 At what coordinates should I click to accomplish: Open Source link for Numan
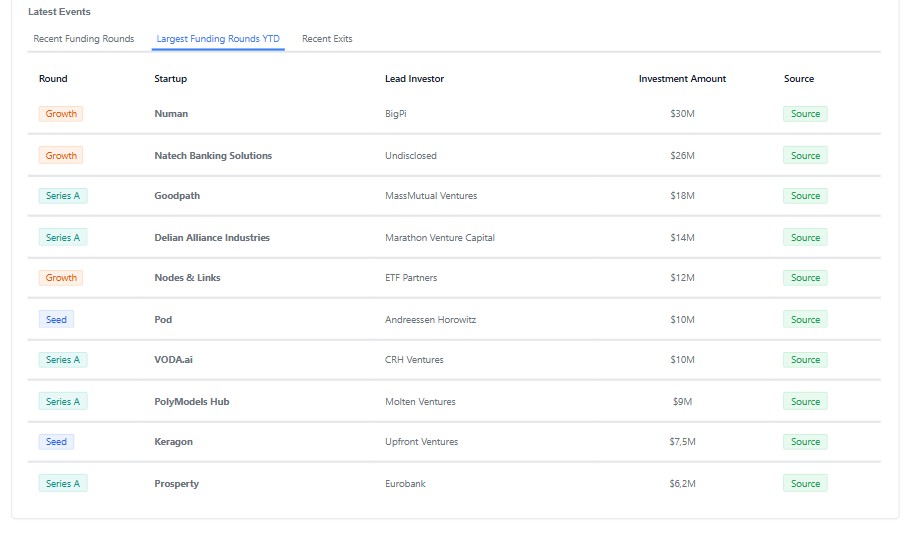pos(805,114)
